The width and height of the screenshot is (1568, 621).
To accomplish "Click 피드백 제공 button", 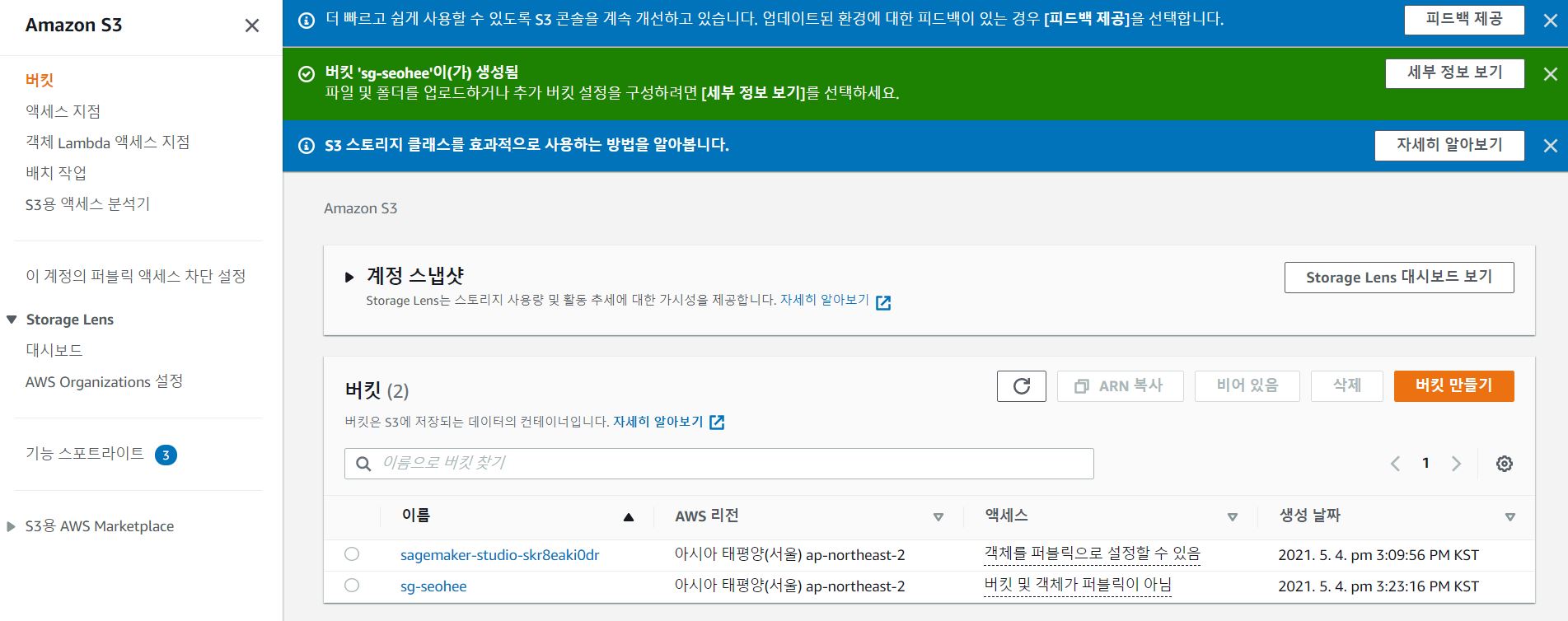I will pos(1464,20).
